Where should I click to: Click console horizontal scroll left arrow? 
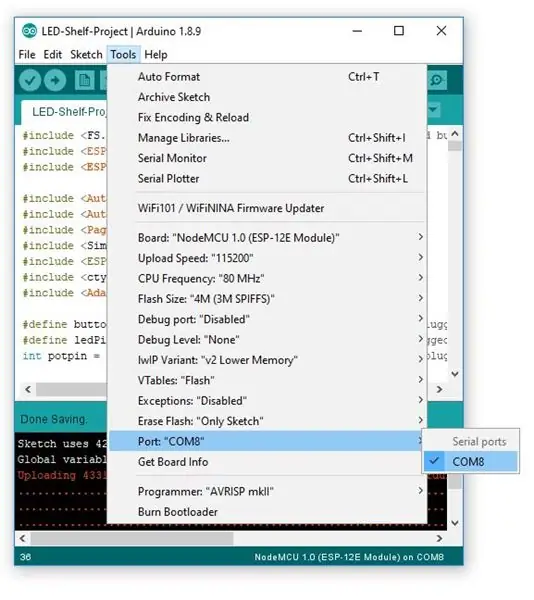tap(23, 538)
